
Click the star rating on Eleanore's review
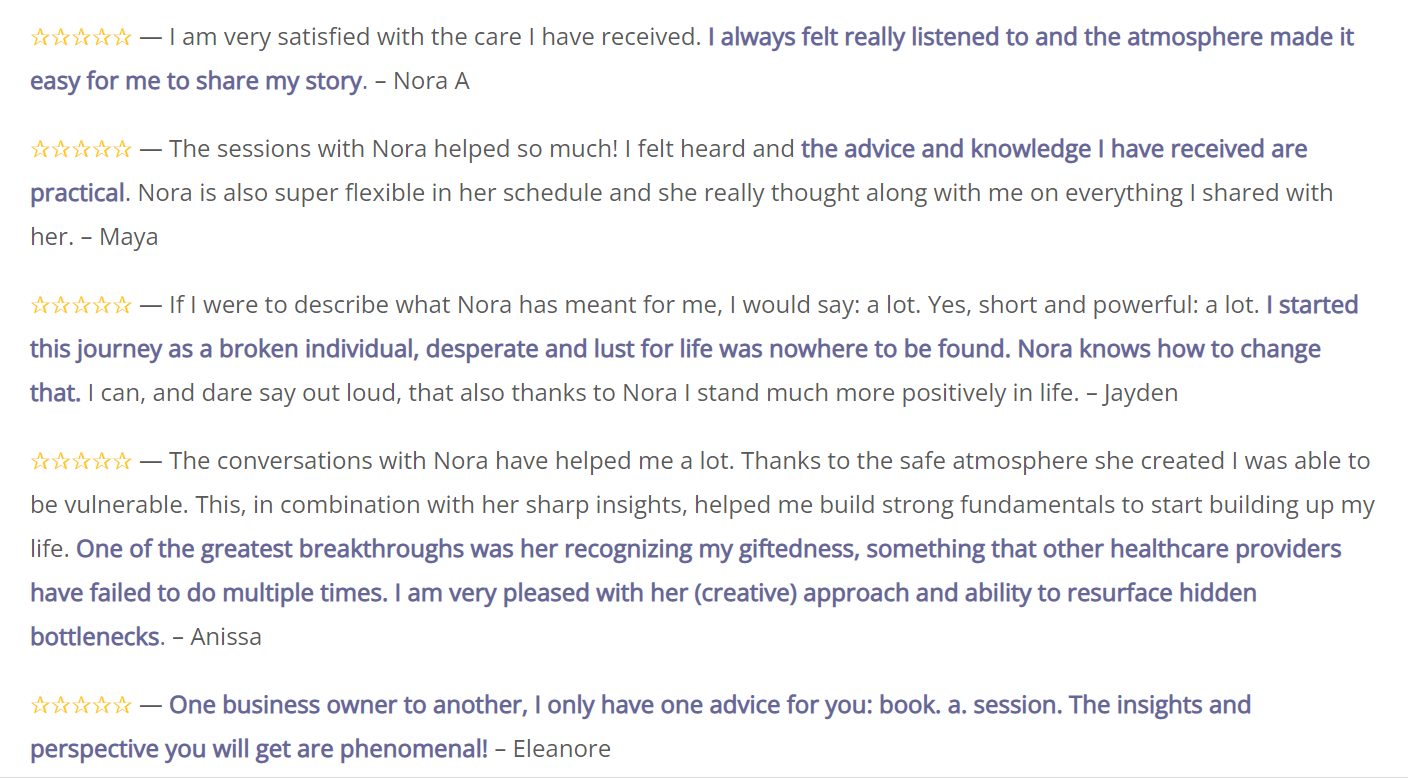(x=81, y=706)
